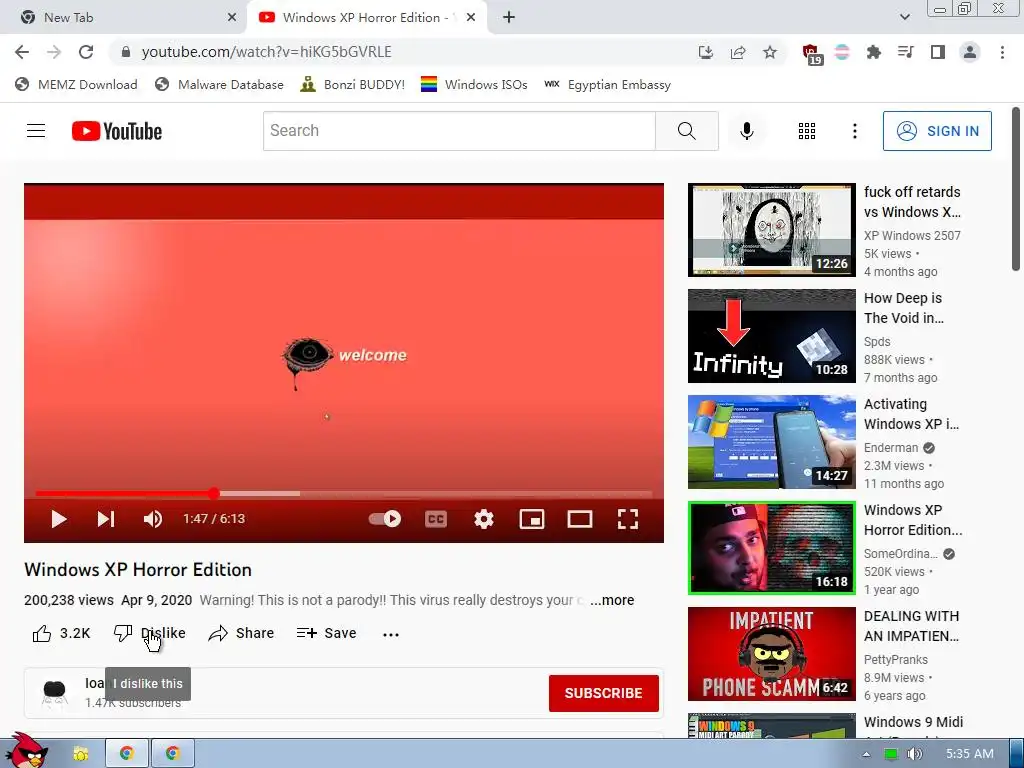Reload the current page
This screenshot has width=1024, height=768.
click(x=86, y=52)
